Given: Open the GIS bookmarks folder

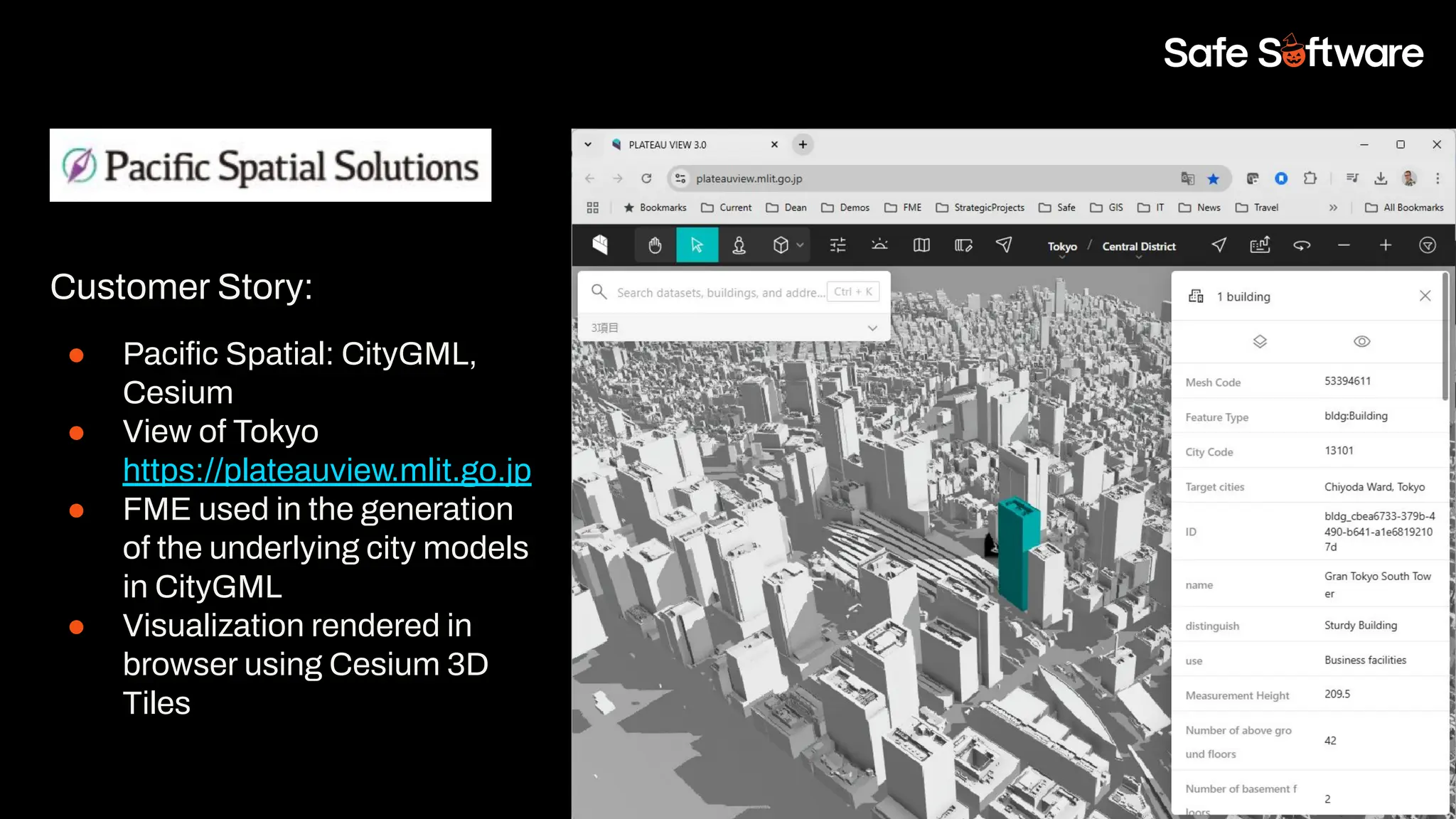Looking at the screenshot, I should pos(1107,208).
